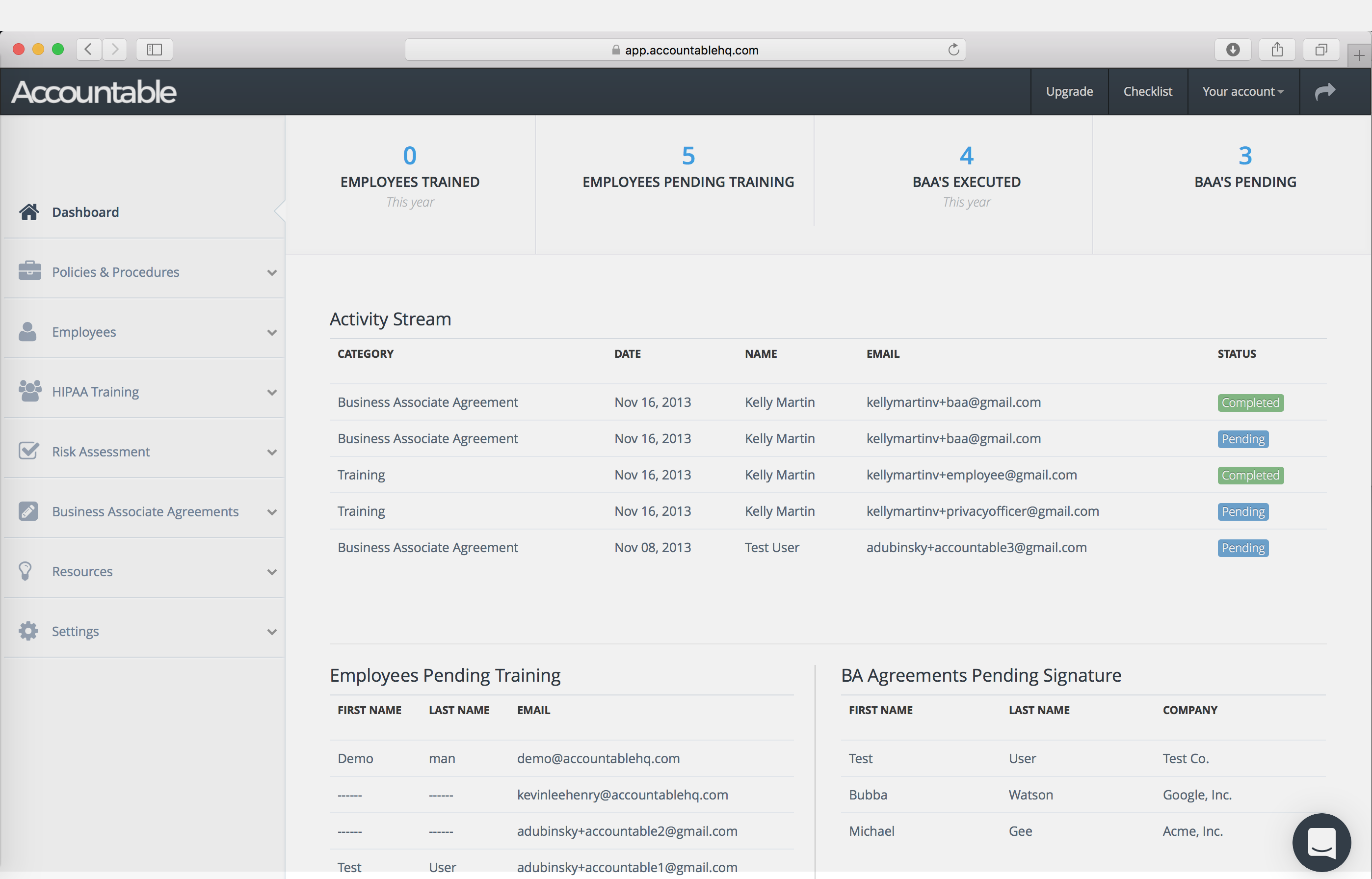Click the Policies & Procedures briefcase icon
This screenshot has width=1372, height=879.
[29, 270]
